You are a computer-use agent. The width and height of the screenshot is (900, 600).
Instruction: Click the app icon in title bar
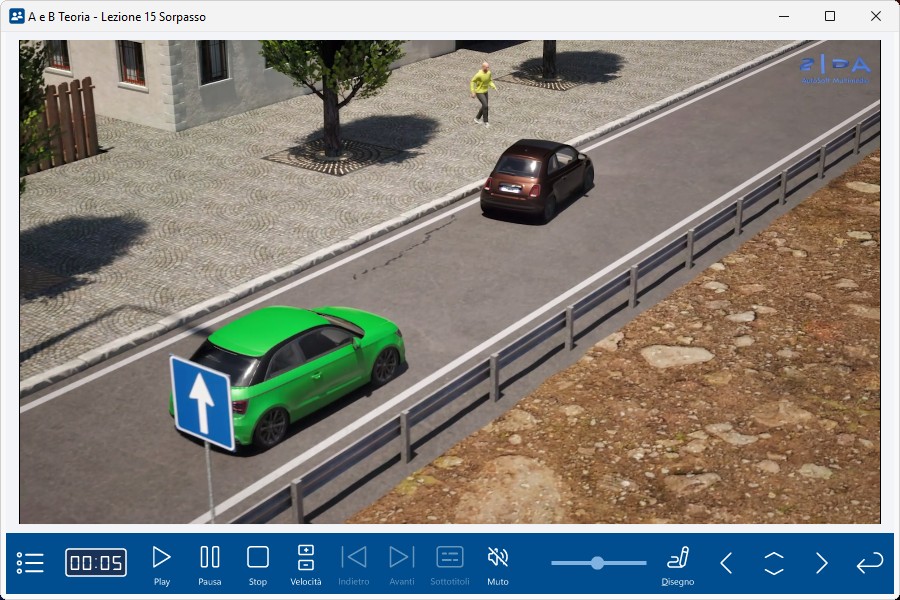16,16
